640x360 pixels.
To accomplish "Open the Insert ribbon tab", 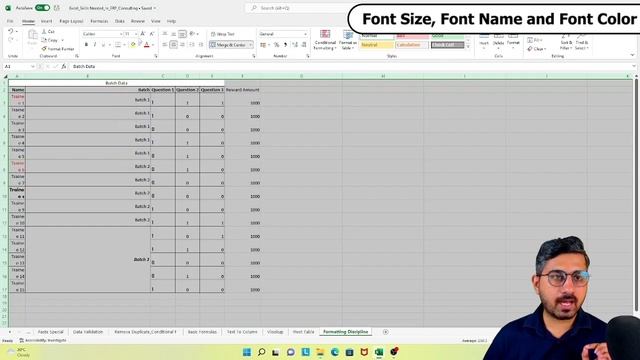I will point(46,21).
